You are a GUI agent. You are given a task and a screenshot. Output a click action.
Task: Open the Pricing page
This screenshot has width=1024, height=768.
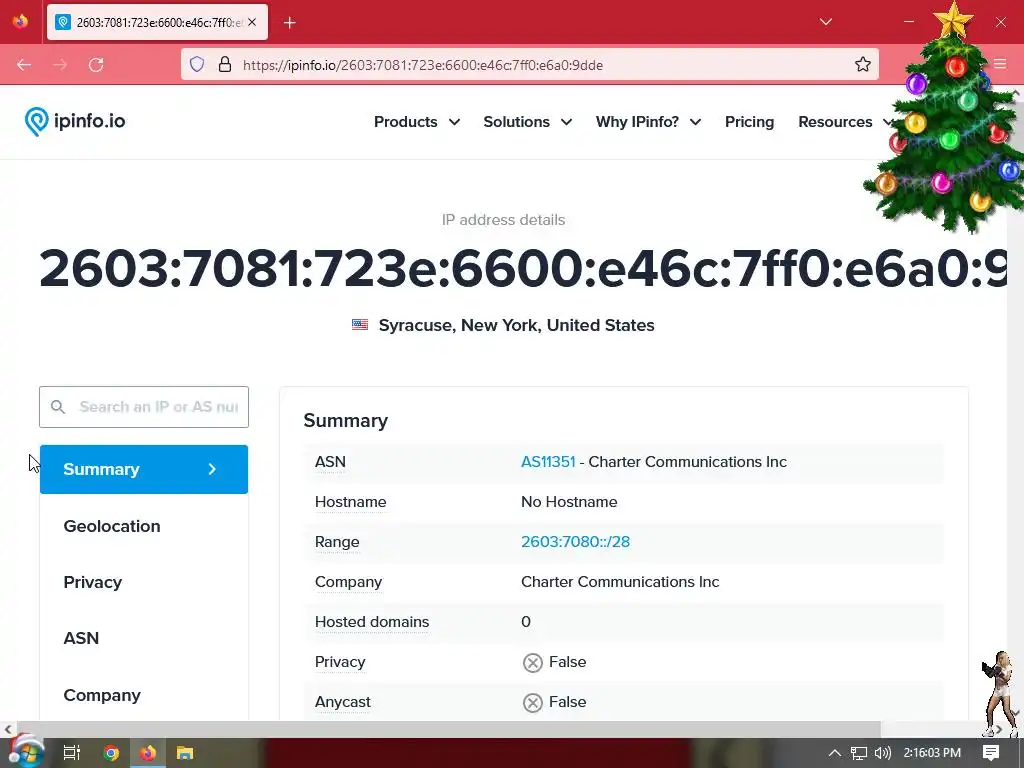pos(749,122)
